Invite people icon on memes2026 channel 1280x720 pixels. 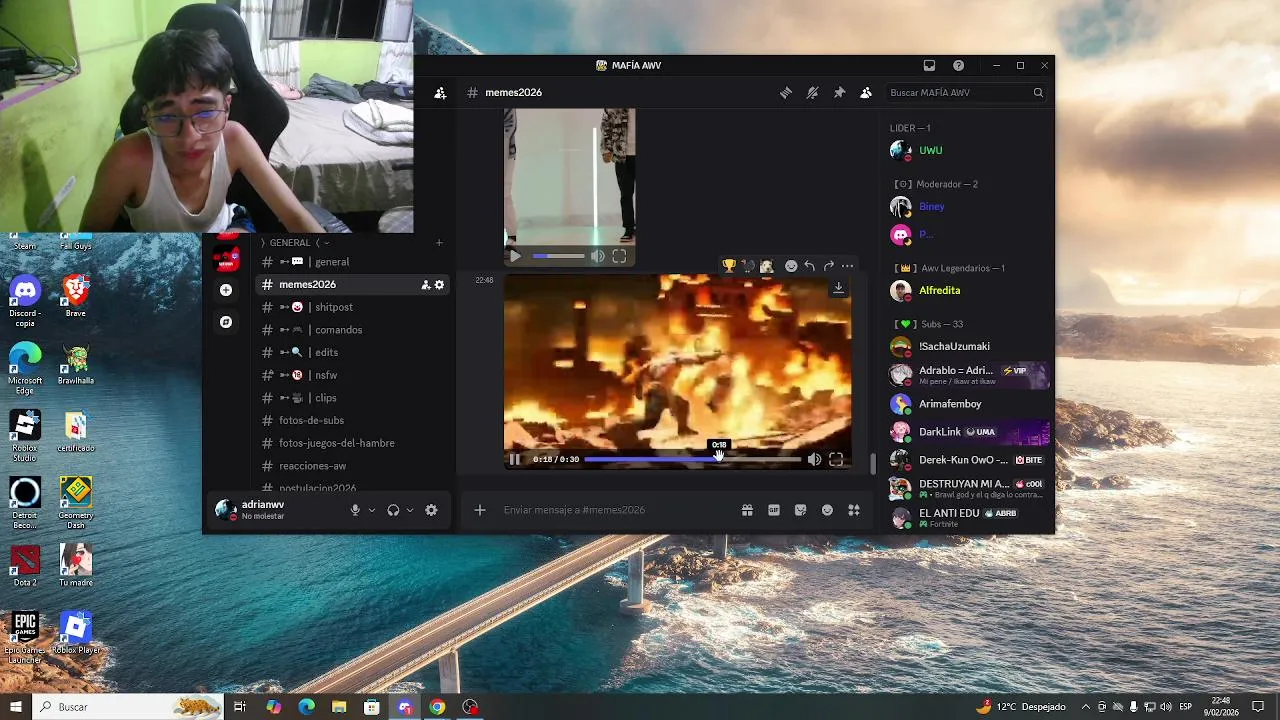point(426,285)
